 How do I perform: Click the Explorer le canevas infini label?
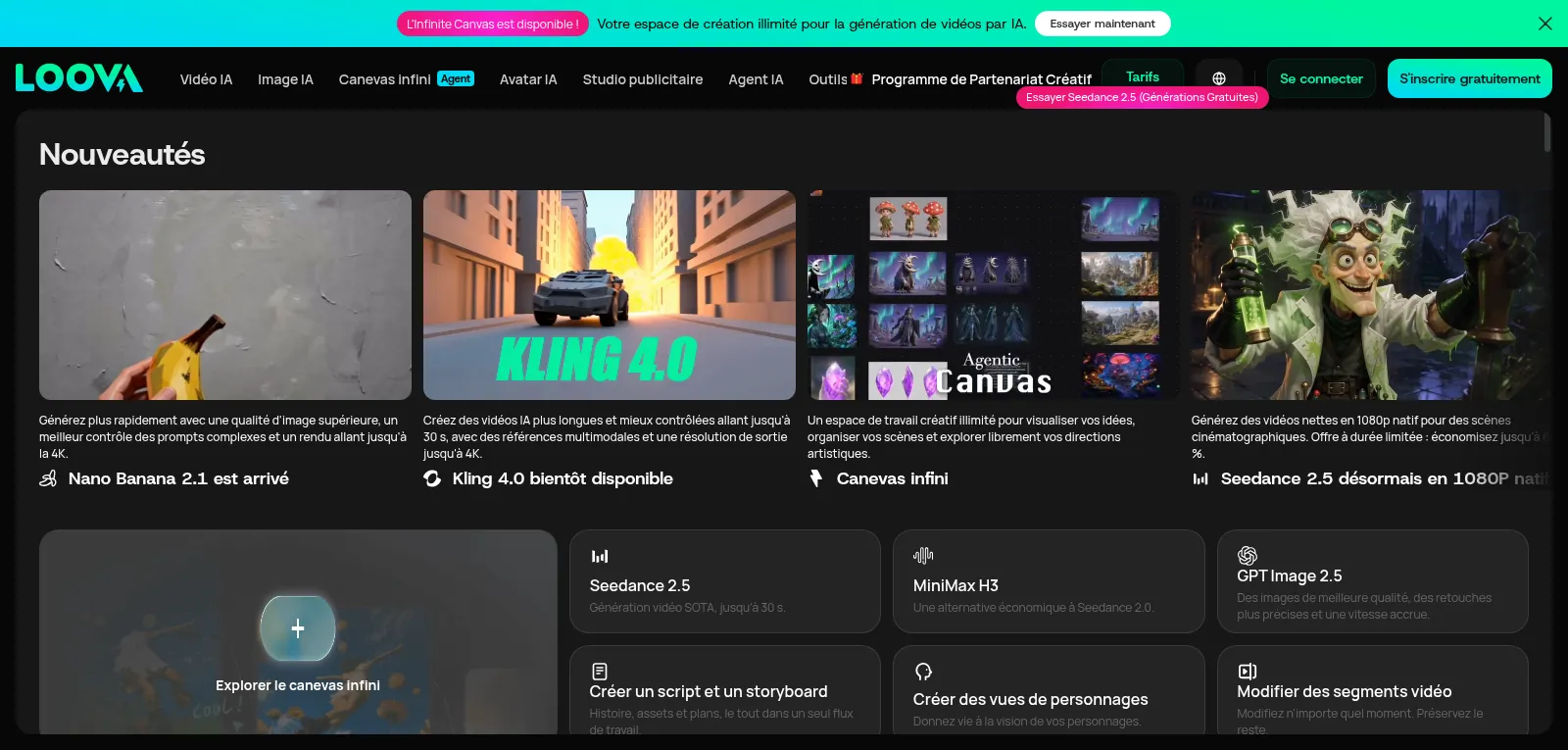click(298, 685)
